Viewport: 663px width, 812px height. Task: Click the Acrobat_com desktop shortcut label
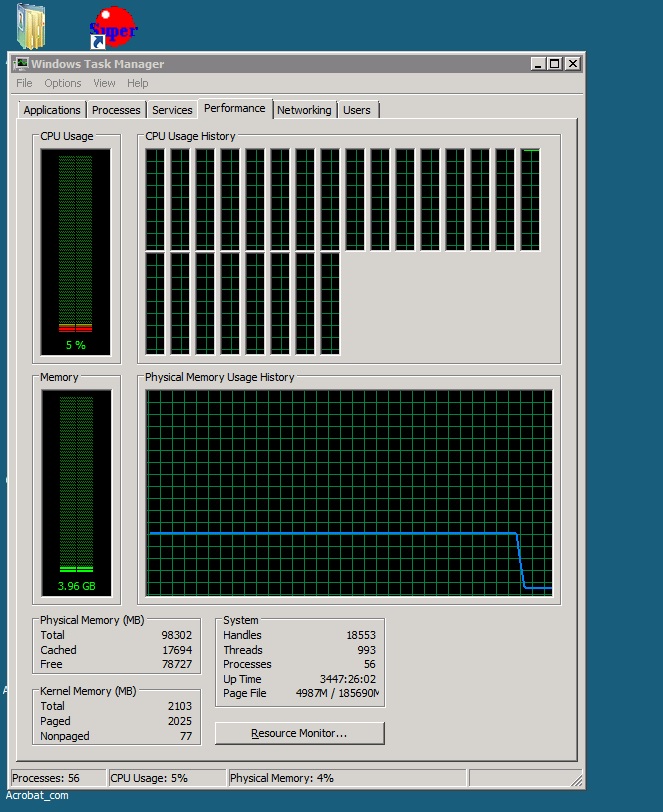click(x=38, y=795)
